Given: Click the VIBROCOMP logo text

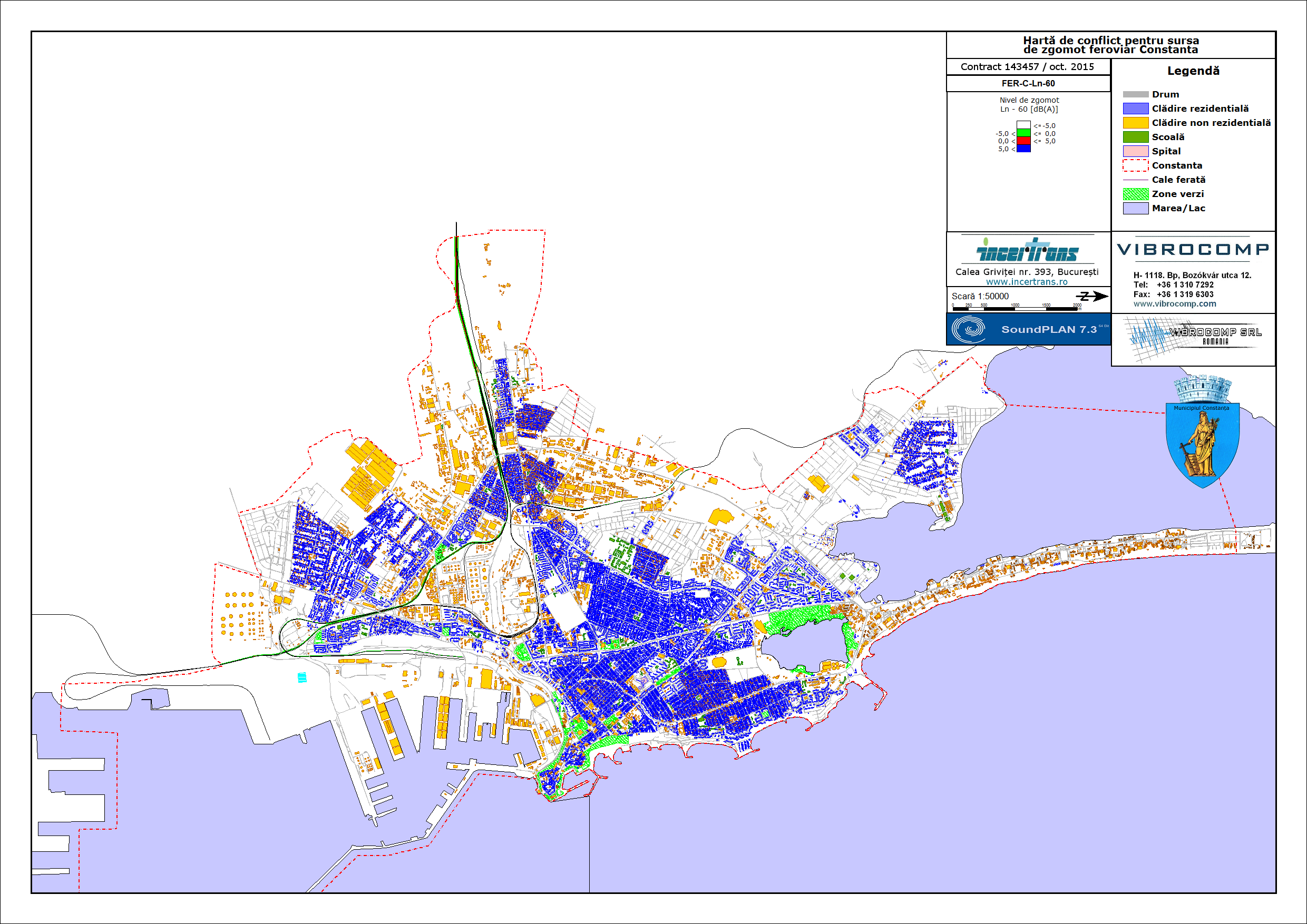Looking at the screenshot, I should [x=1193, y=250].
